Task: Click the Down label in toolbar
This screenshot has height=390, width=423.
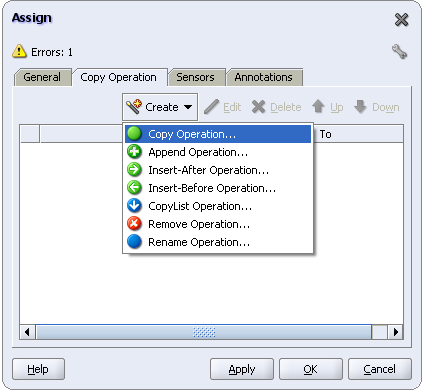Action: pos(386,107)
